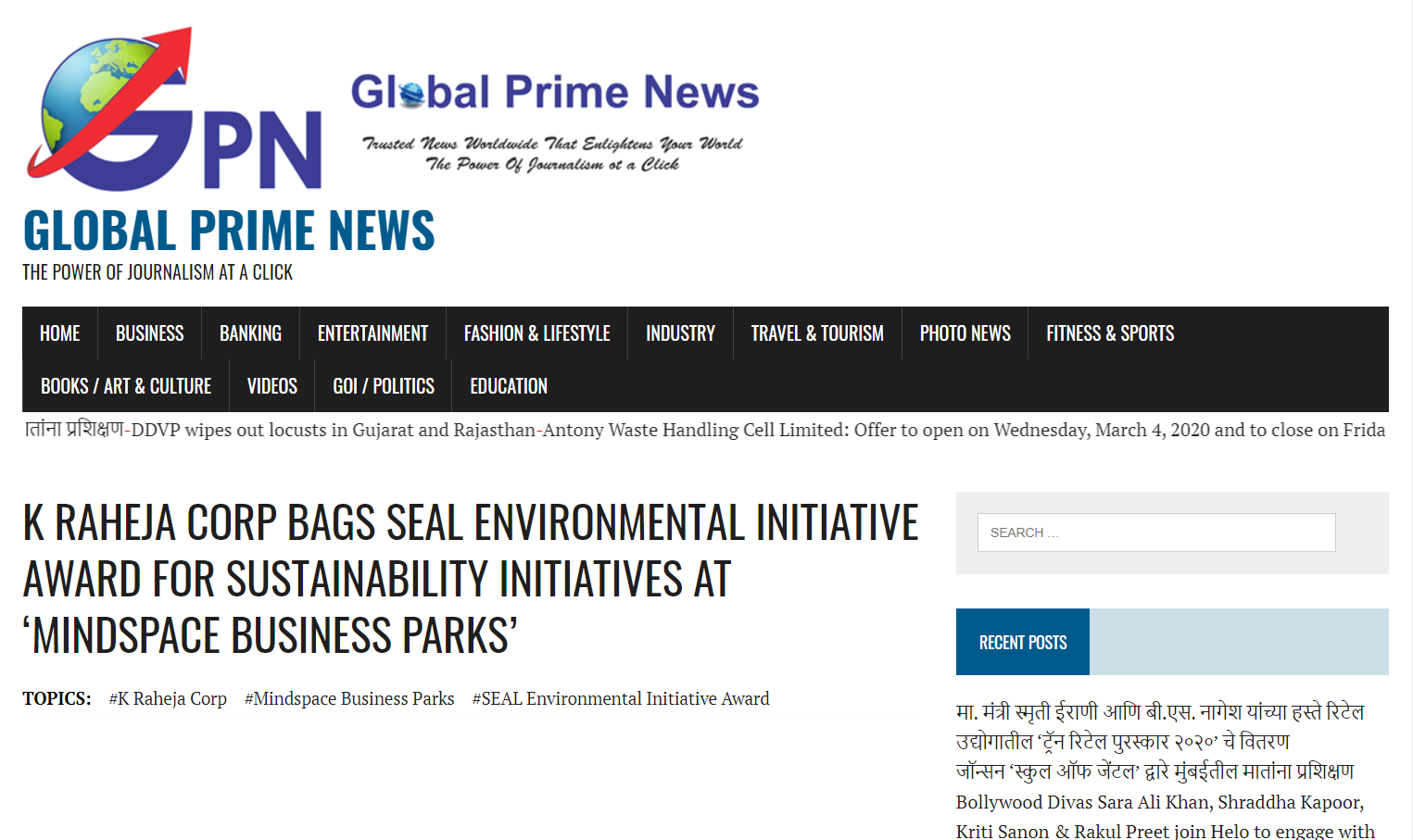This screenshot has height=840, width=1413.
Task: Go to the Home menu item
Action: (x=60, y=333)
